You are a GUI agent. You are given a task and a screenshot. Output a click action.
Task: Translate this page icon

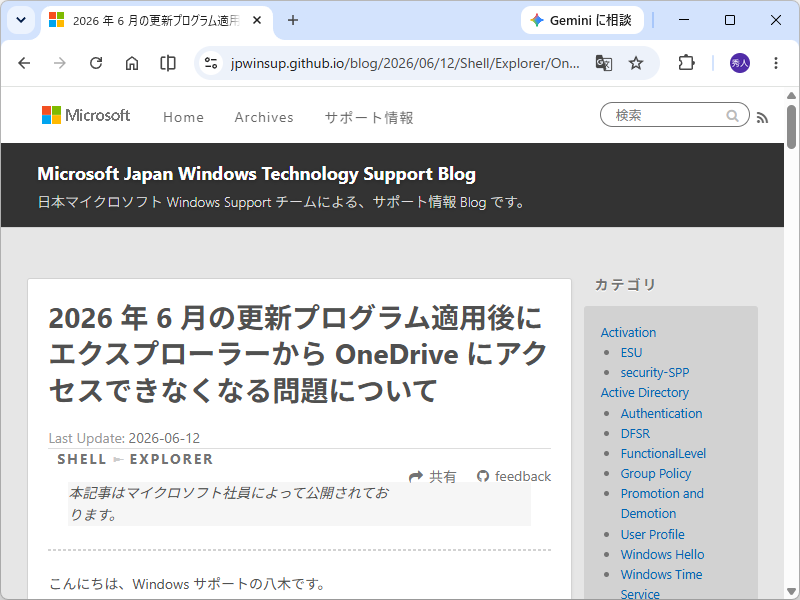coord(604,63)
